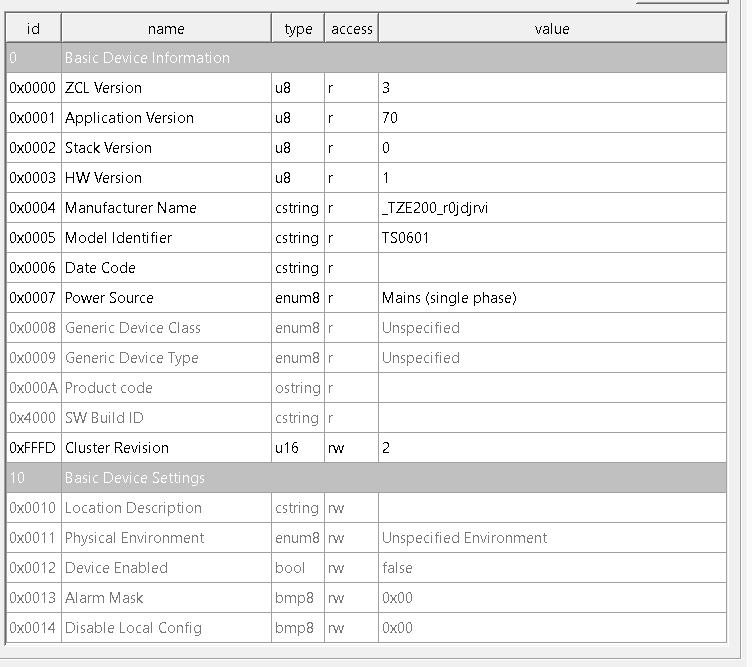Viewport: 752px width, 667px height.
Task: Select the 'Disable Local Config' row
Action: [x=366, y=627]
